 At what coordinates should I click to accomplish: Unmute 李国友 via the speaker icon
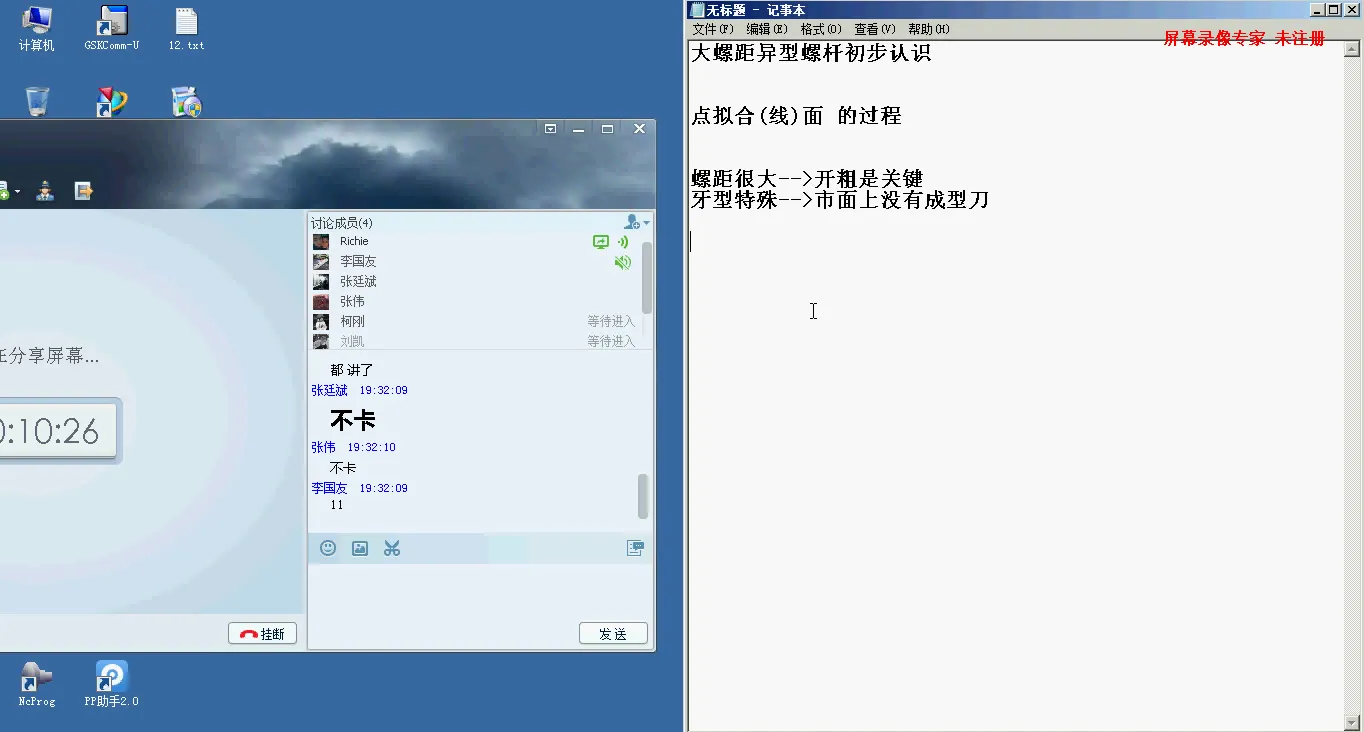pyautogui.click(x=622, y=262)
